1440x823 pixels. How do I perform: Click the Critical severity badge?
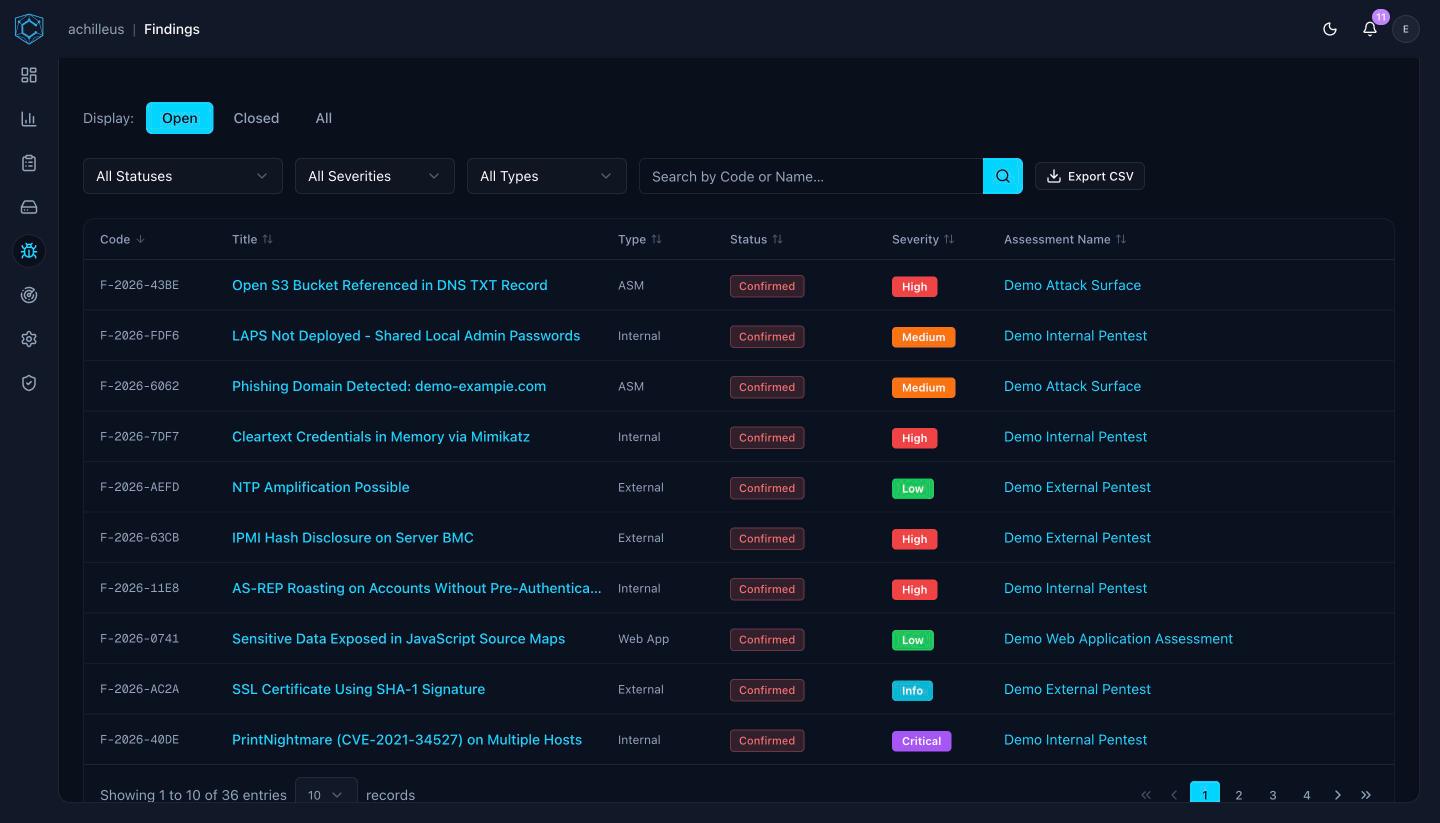coord(921,741)
